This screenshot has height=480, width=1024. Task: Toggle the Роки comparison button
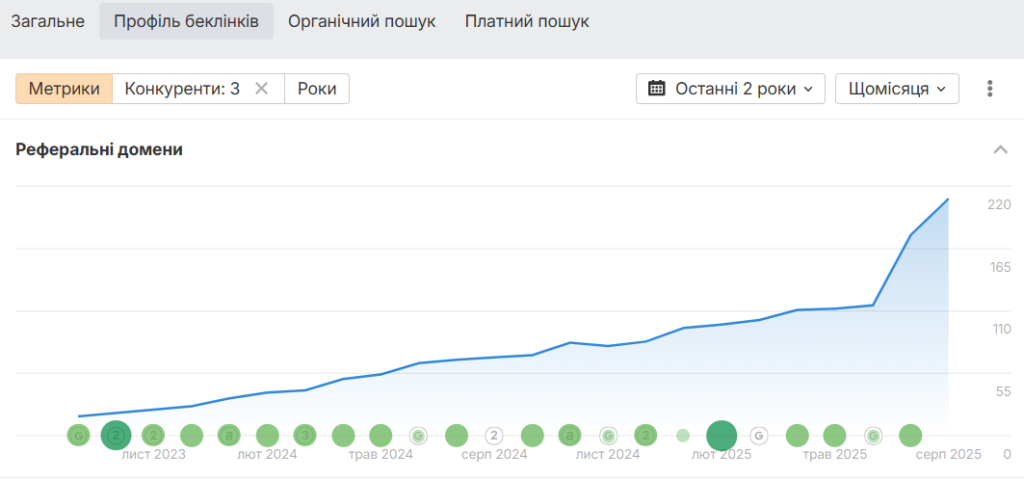coord(317,89)
